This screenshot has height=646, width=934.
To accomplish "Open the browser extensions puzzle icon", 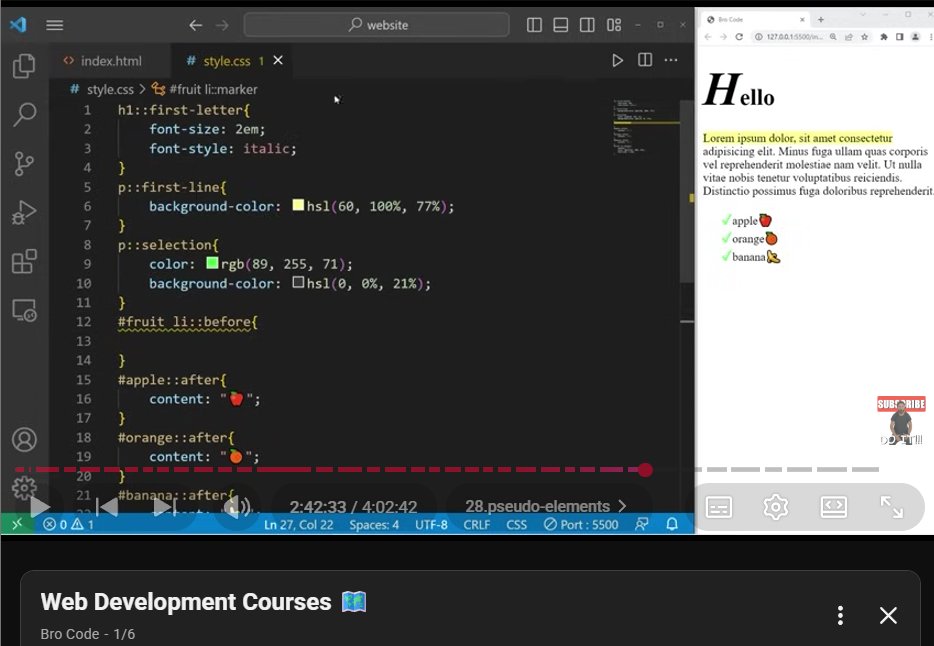I will pyautogui.click(x=884, y=37).
